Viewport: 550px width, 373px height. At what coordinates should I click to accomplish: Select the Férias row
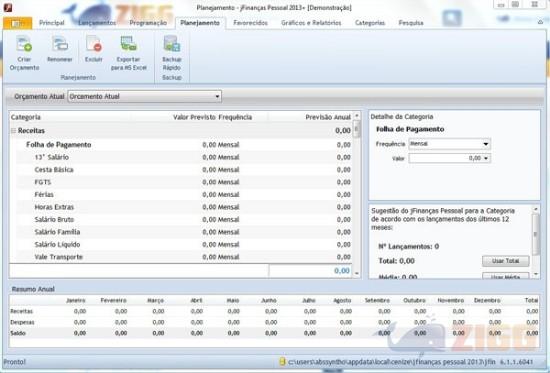[x=184, y=195]
